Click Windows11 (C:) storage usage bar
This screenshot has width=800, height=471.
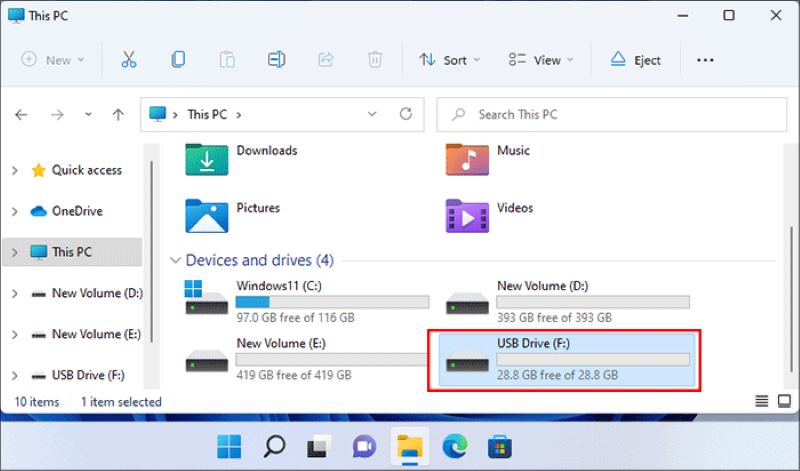(x=332, y=302)
